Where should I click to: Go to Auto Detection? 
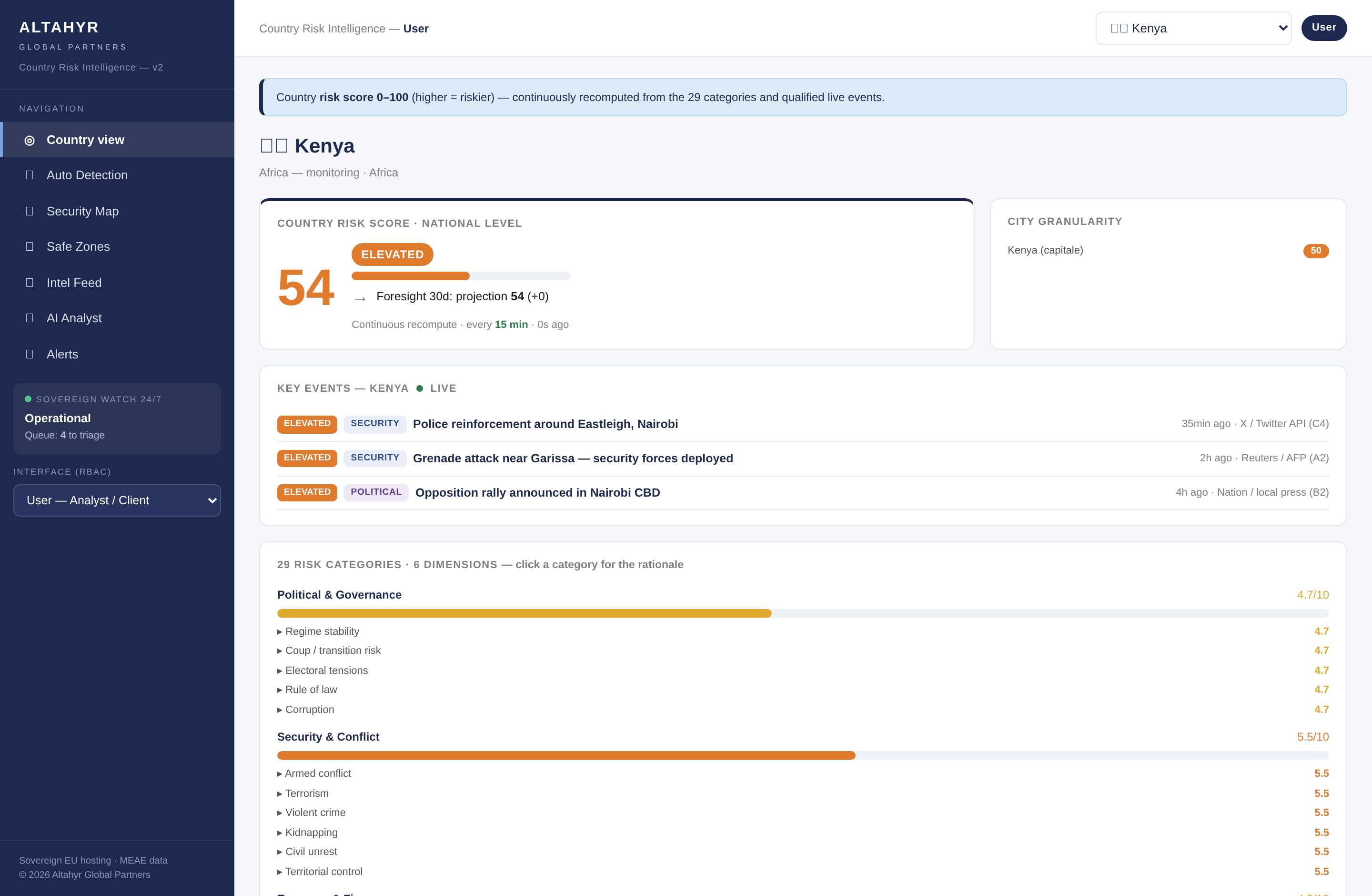click(x=117, y=175)
